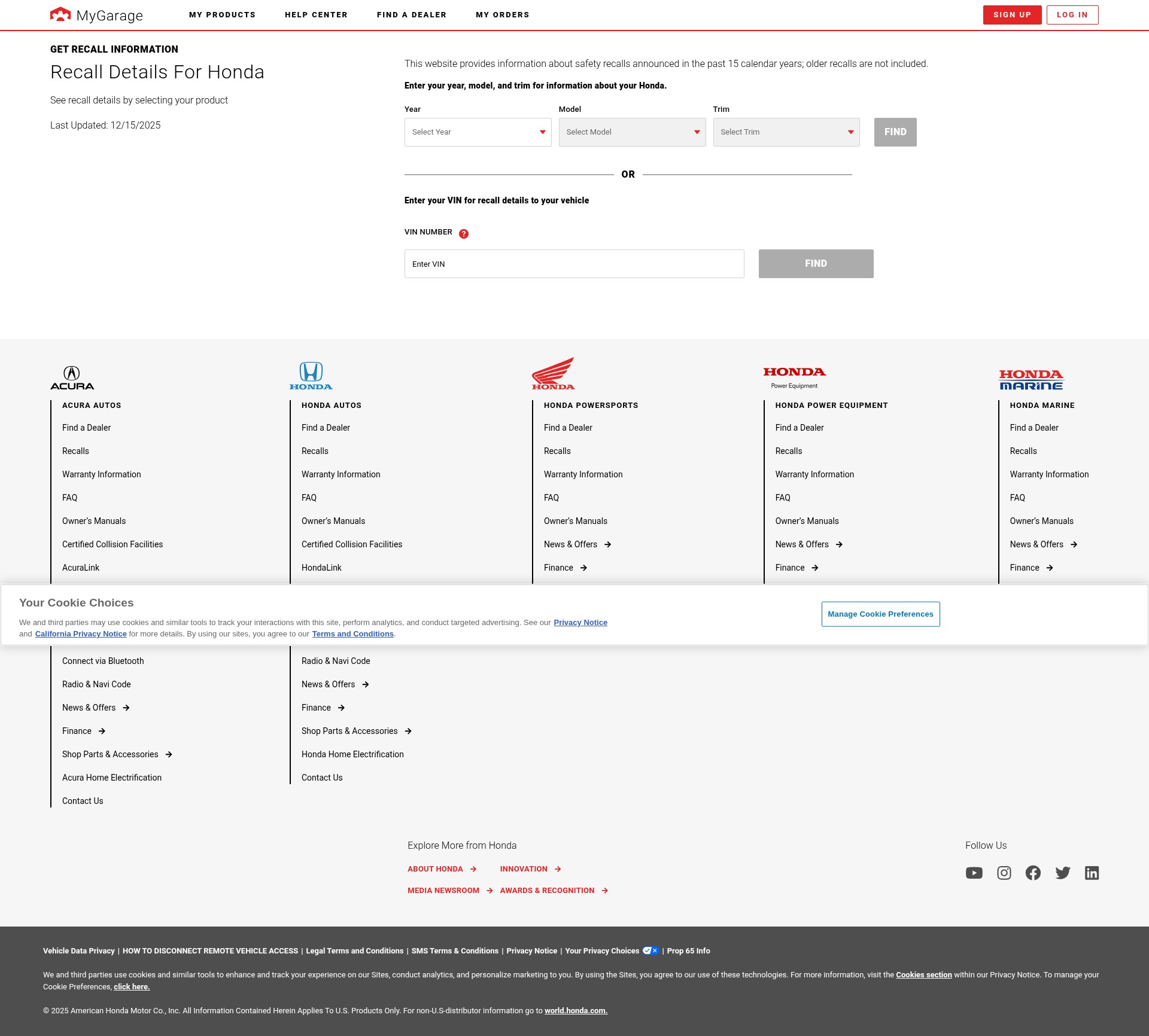This screenshot has height=1036, width=1149.
Task: Click the blue Honda Autos logo
Action: coord(311,376)
